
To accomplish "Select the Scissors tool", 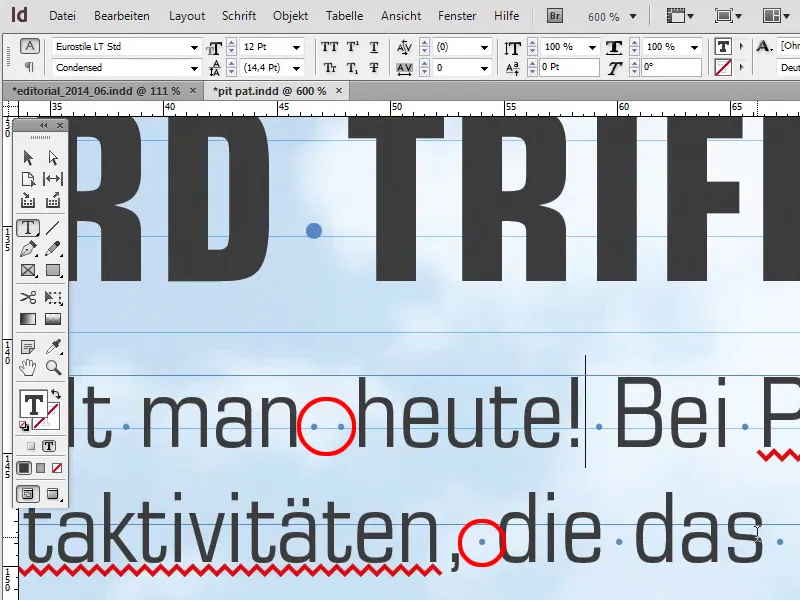I will pyautogui.click(x=28, y=298).
